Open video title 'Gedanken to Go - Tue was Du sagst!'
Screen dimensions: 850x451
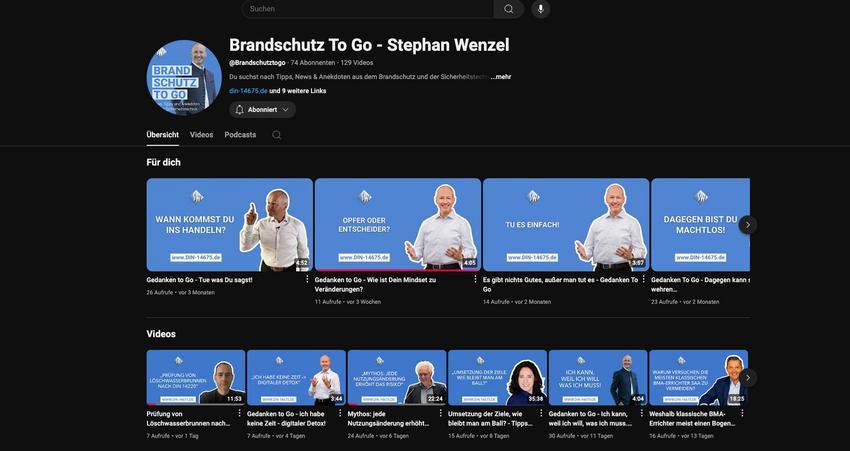199,280
